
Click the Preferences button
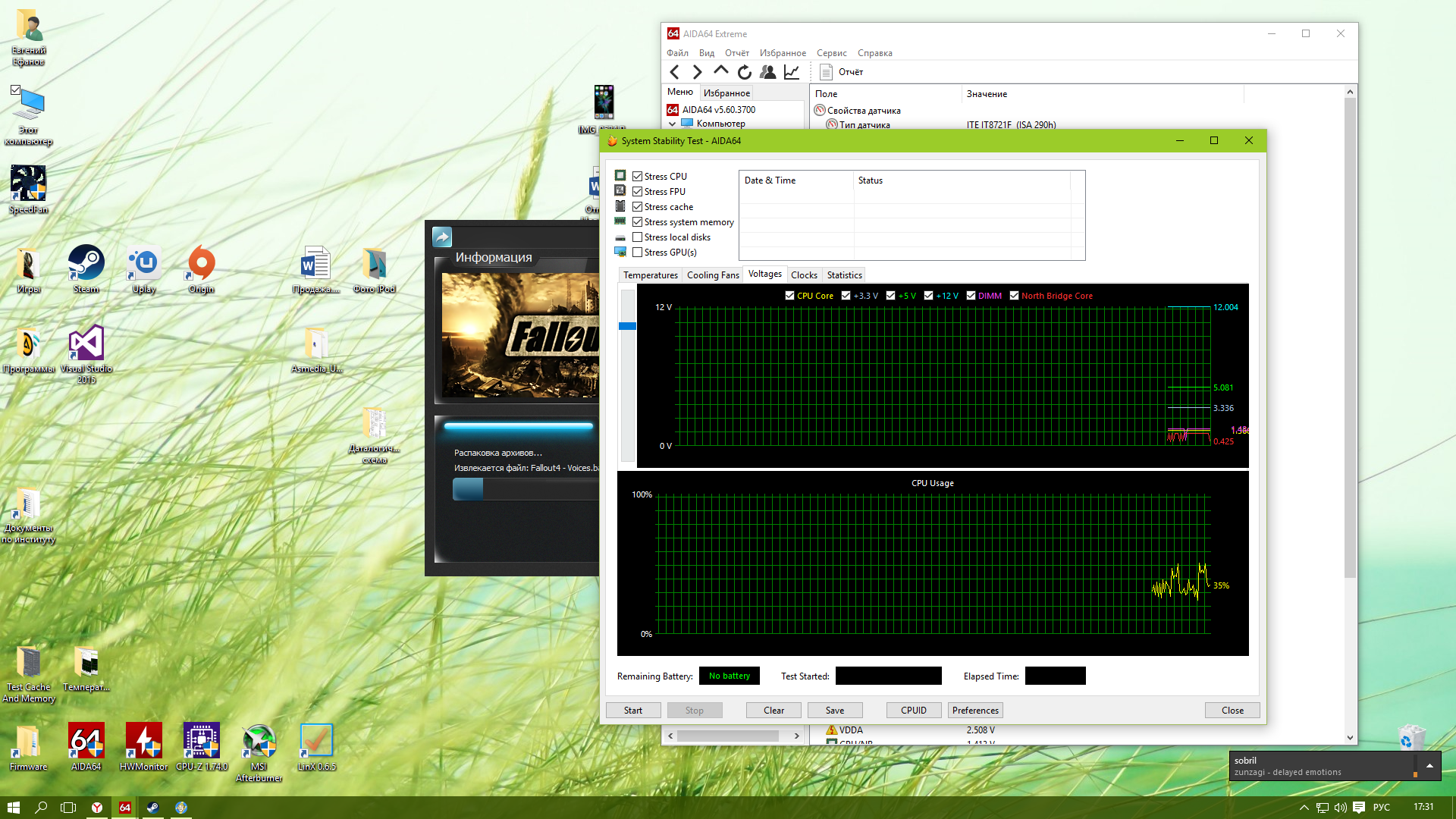click(974, 711)
